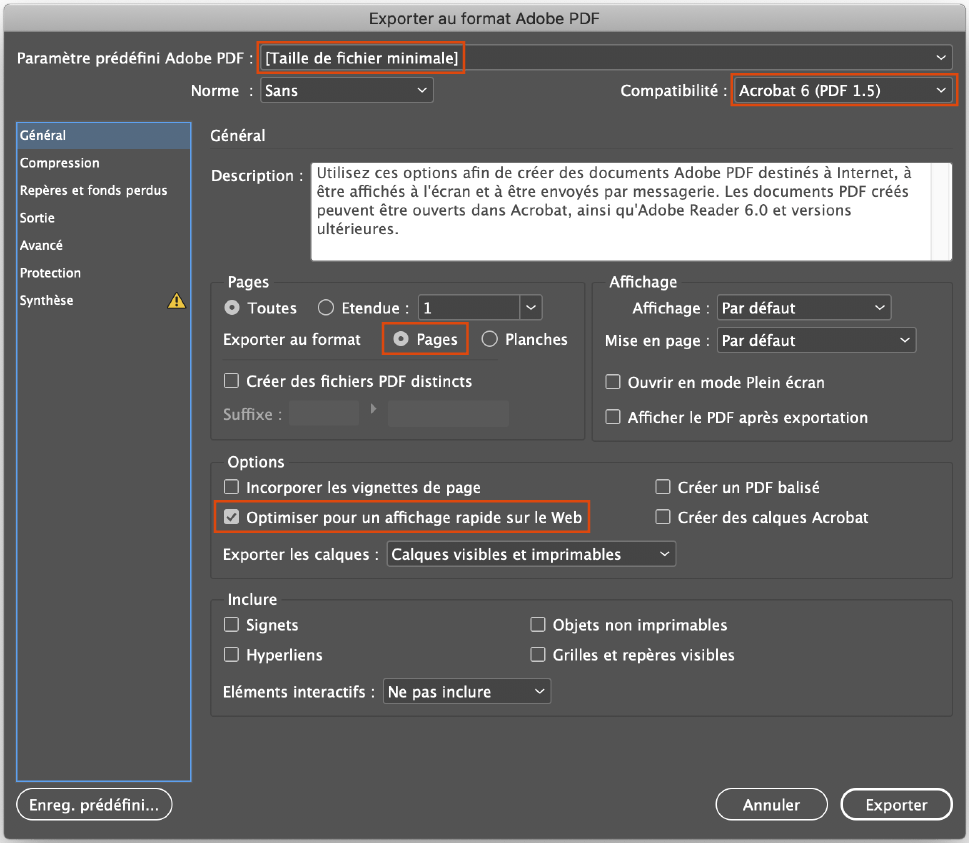The image size is (969, 843).
Task: Open the Exporter les calques dropdown
Action: pyautogui.click(x=531, y=554)
